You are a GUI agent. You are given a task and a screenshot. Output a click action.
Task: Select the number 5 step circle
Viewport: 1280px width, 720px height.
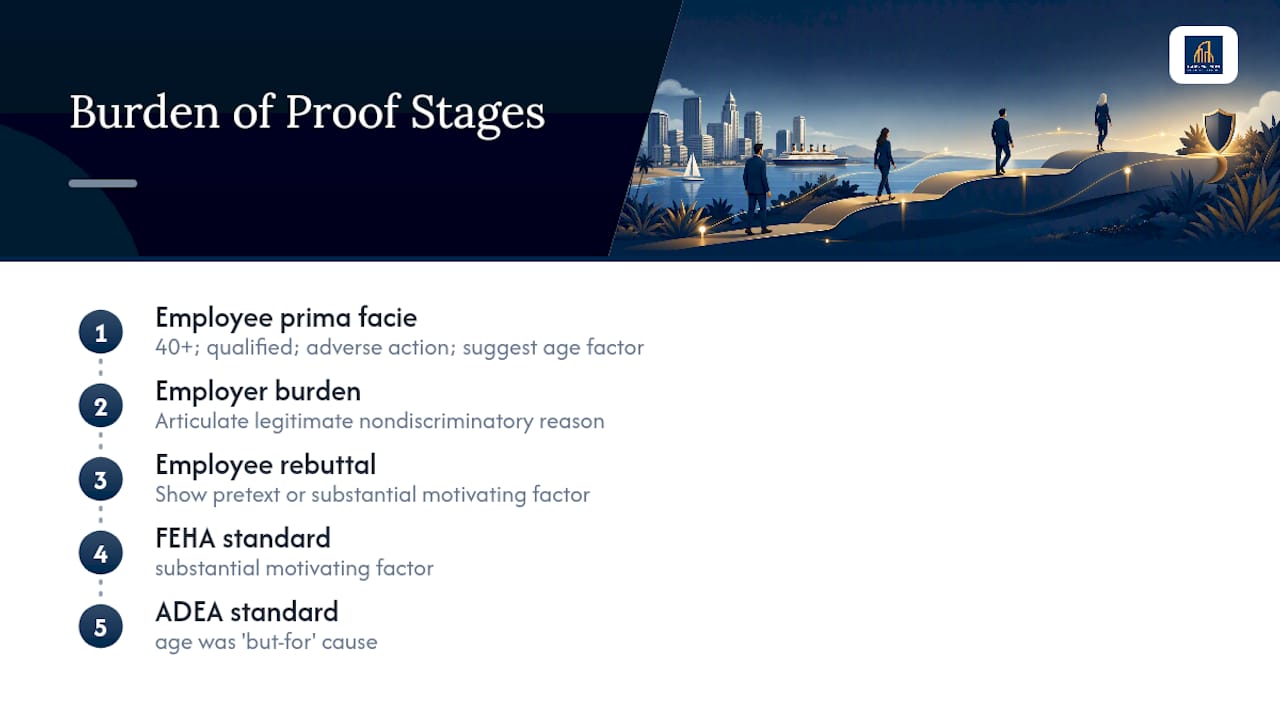pyautogui.click(x=100, y=627)
